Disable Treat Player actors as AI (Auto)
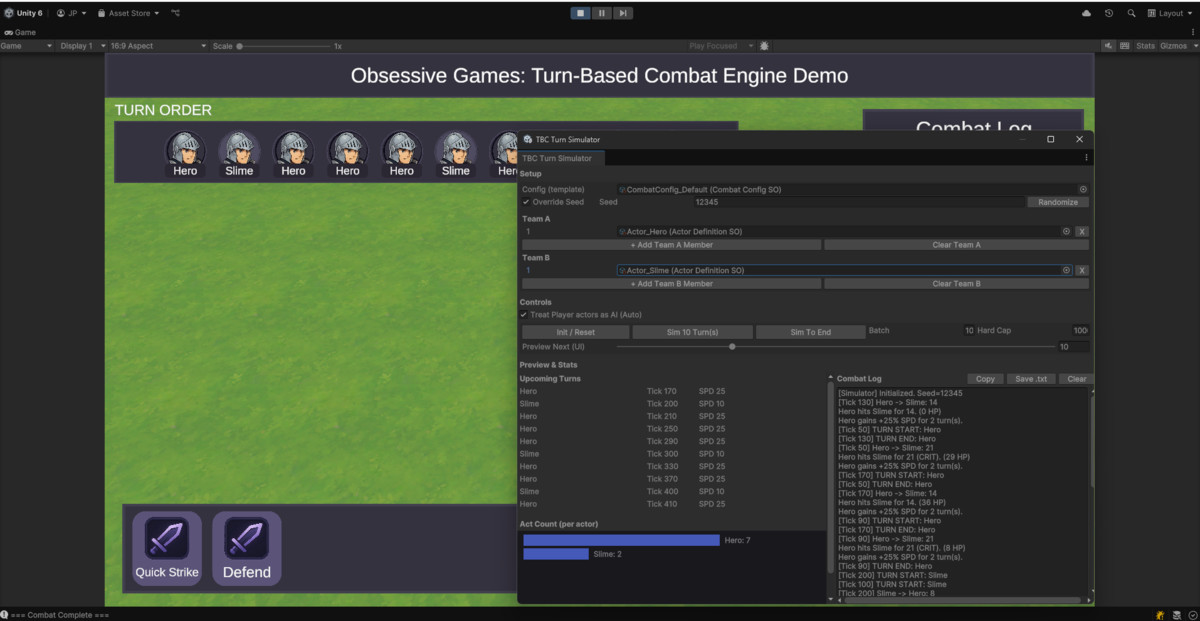Screen dimensions: 1200x621 [523, 314]
